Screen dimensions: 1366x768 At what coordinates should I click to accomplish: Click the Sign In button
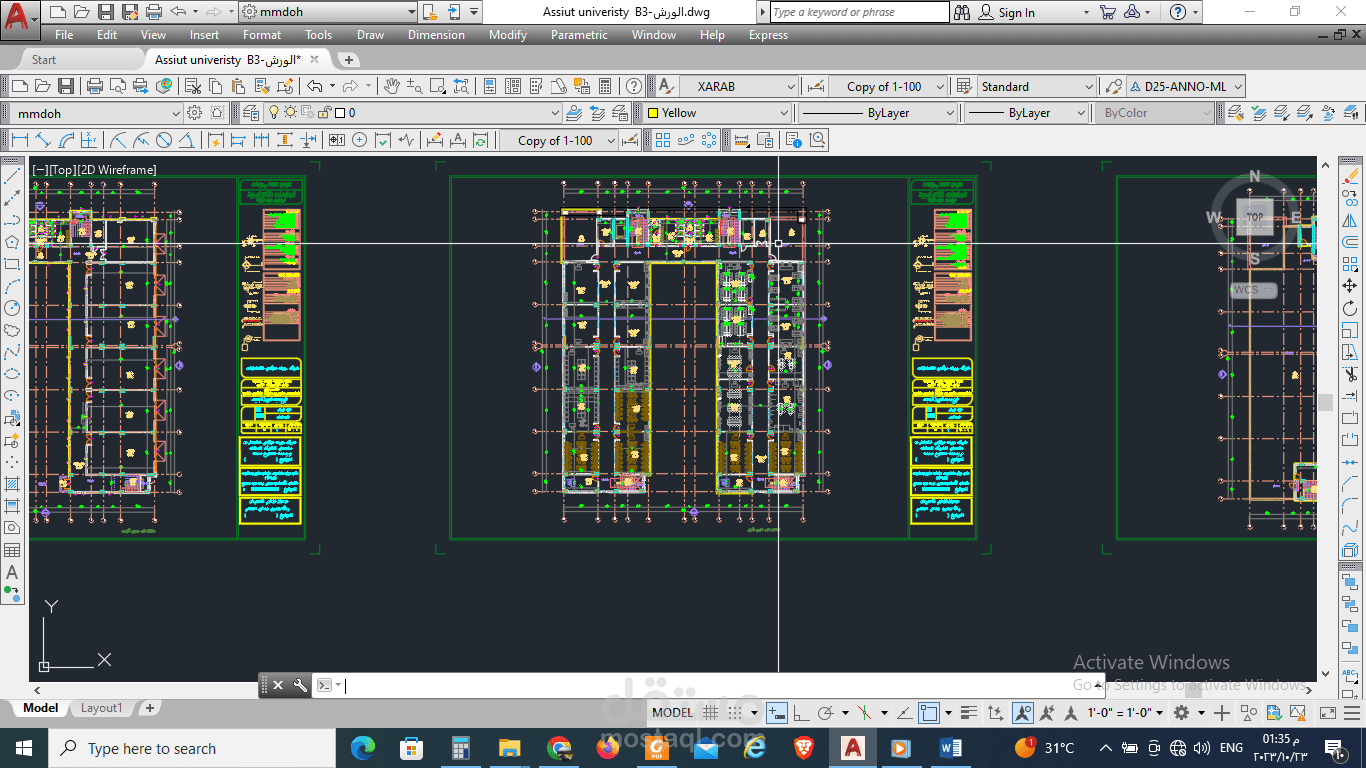1007,12
